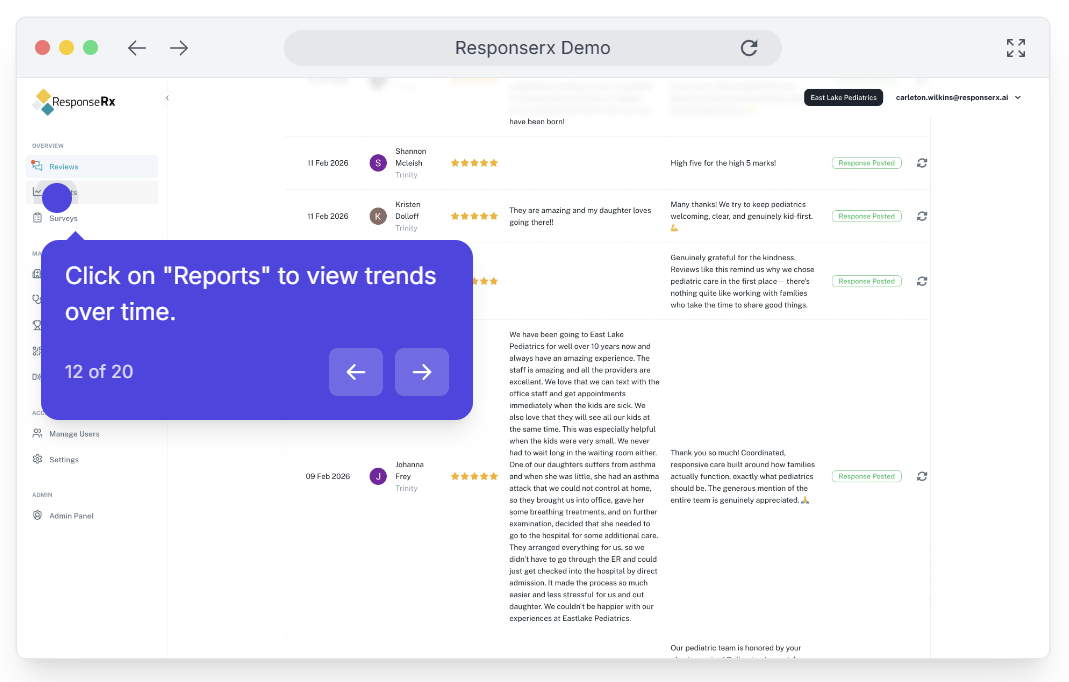Image resolution: width=1069 pixels, height=682 pixels.
Task: Open Surveys in the sidebar
Action: click(92, 218)
